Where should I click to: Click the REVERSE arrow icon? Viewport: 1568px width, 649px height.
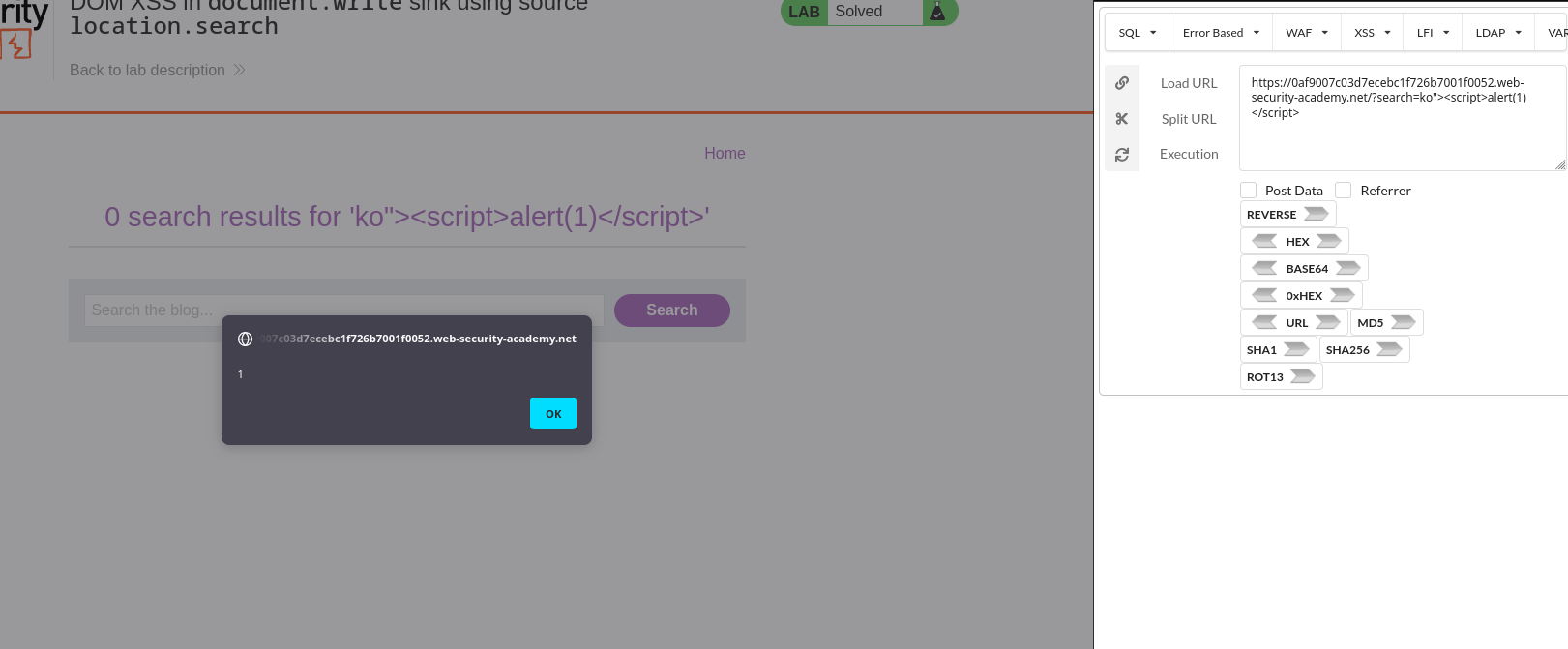click(1317, 214)
